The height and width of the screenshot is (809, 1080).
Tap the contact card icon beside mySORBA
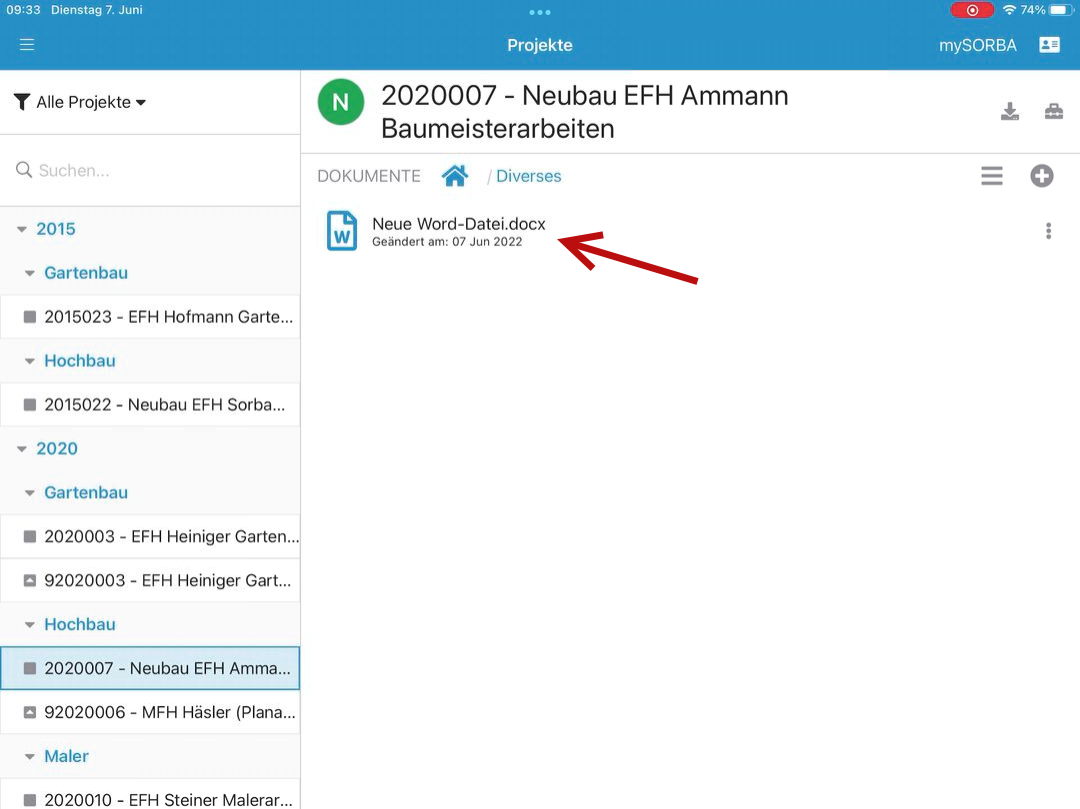tap(1049, 45)
